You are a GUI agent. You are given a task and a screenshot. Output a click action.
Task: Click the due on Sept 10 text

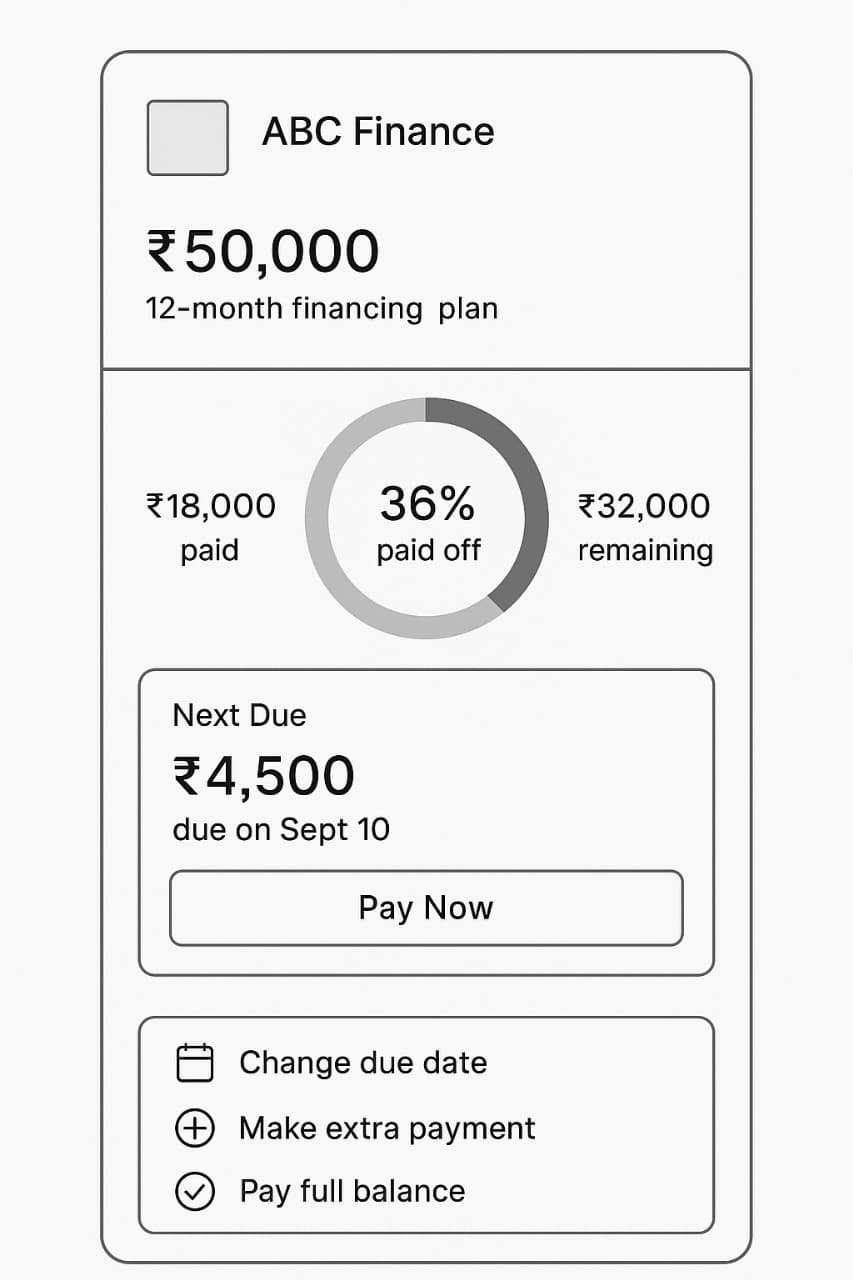coord(281,829)
